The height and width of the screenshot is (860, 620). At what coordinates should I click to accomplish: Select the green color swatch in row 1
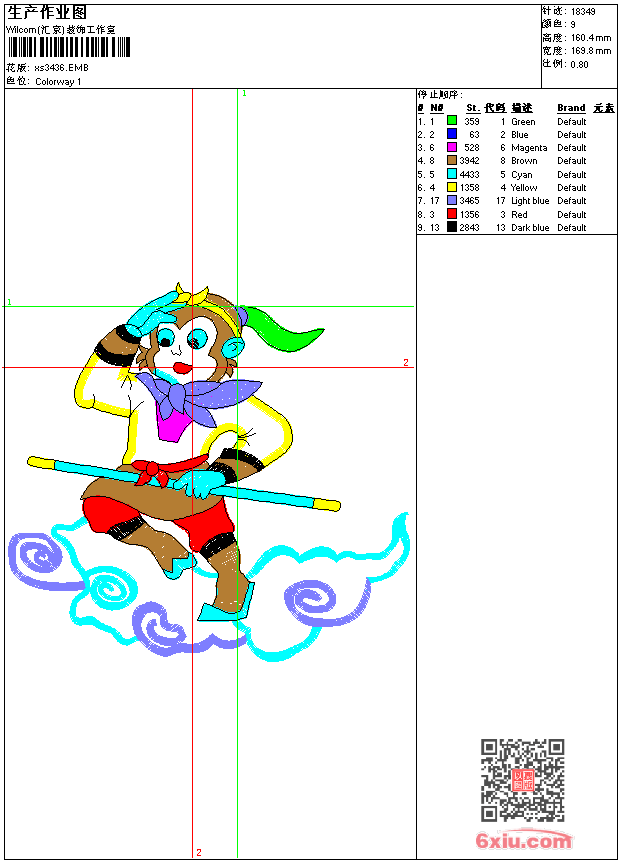(x=452, y=120)
